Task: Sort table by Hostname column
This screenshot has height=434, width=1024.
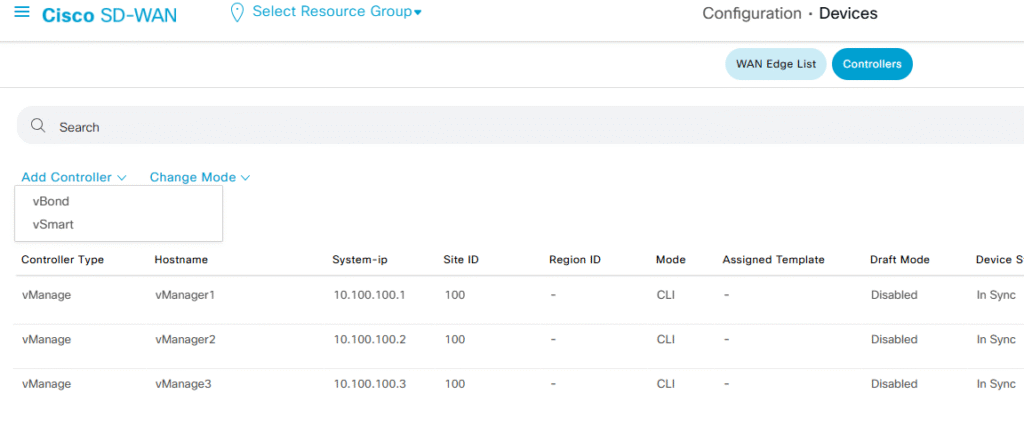Action: pyautogui.click(x=180, y=260)
